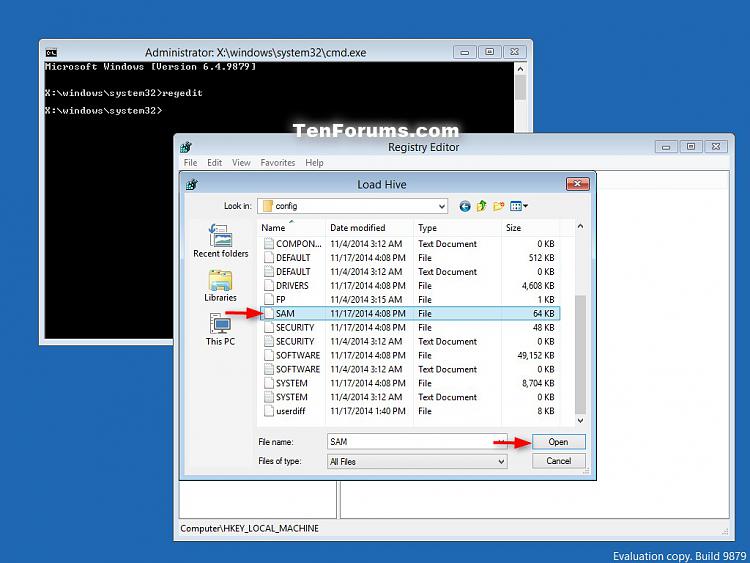Click the file list vertical scrollbar thumb
Screen dimensions: 750x563
click(x=580, y=354)
